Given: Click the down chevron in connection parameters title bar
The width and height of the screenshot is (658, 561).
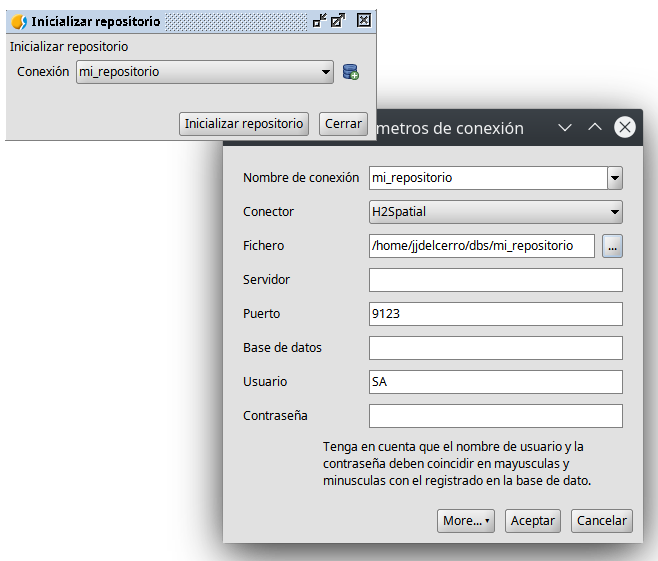Looking at the screenshot, I should [565, 128].
